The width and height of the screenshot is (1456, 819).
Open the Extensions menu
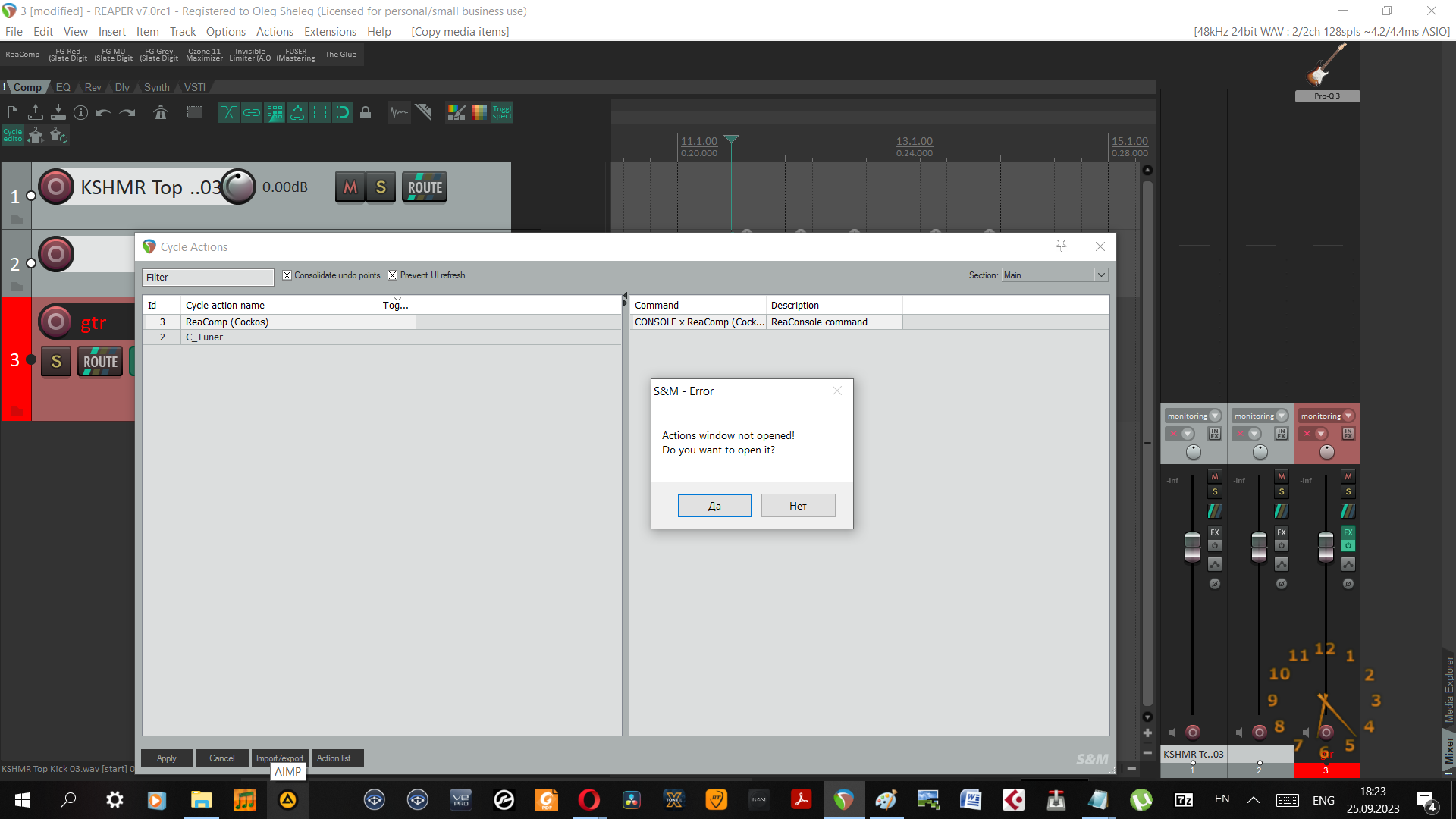[330, 32]
